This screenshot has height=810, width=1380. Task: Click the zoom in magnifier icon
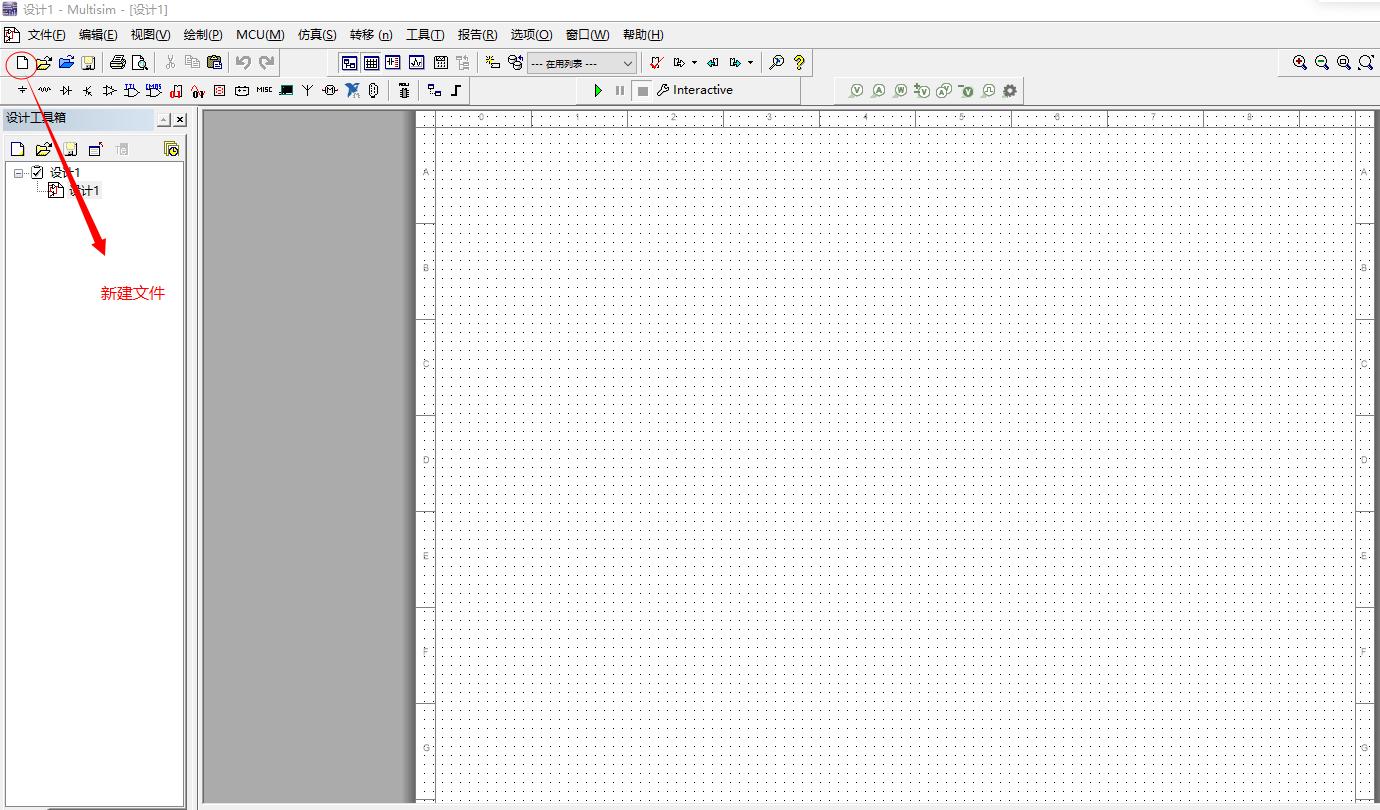(1300, 63)
